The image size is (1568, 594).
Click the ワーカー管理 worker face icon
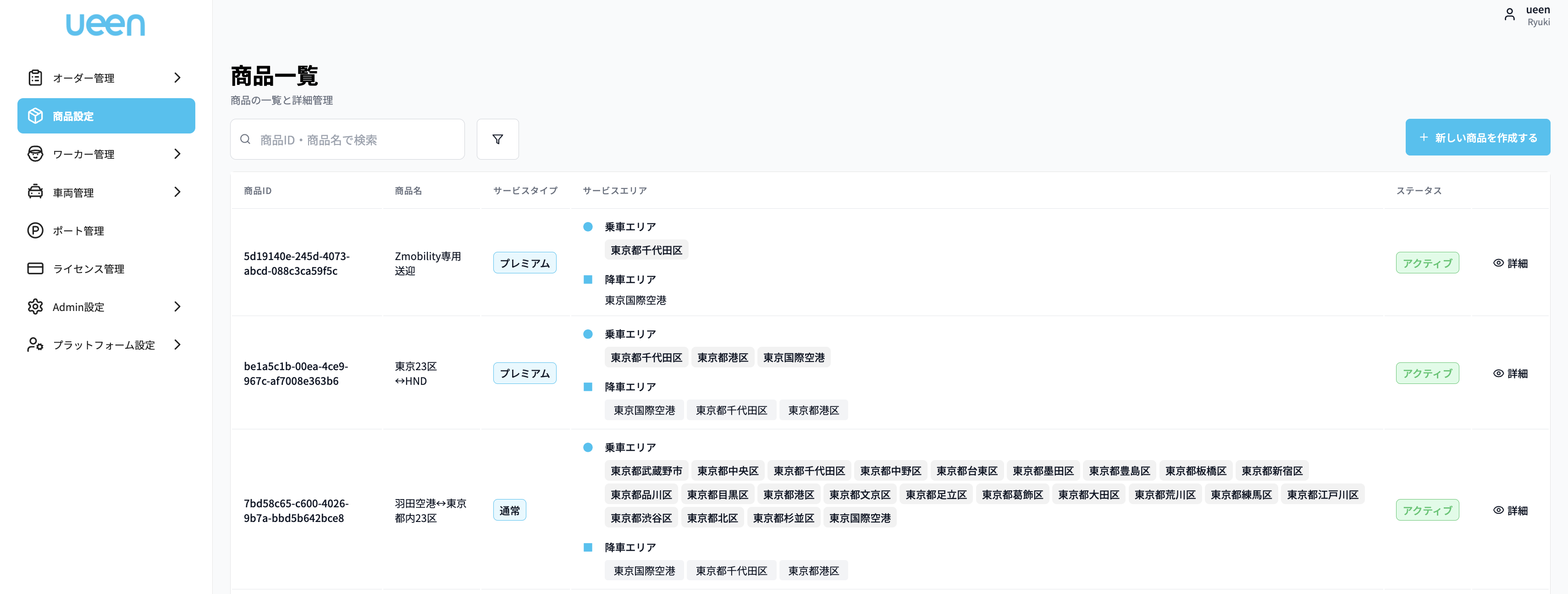pyautogui.click(x=35, y=154)
